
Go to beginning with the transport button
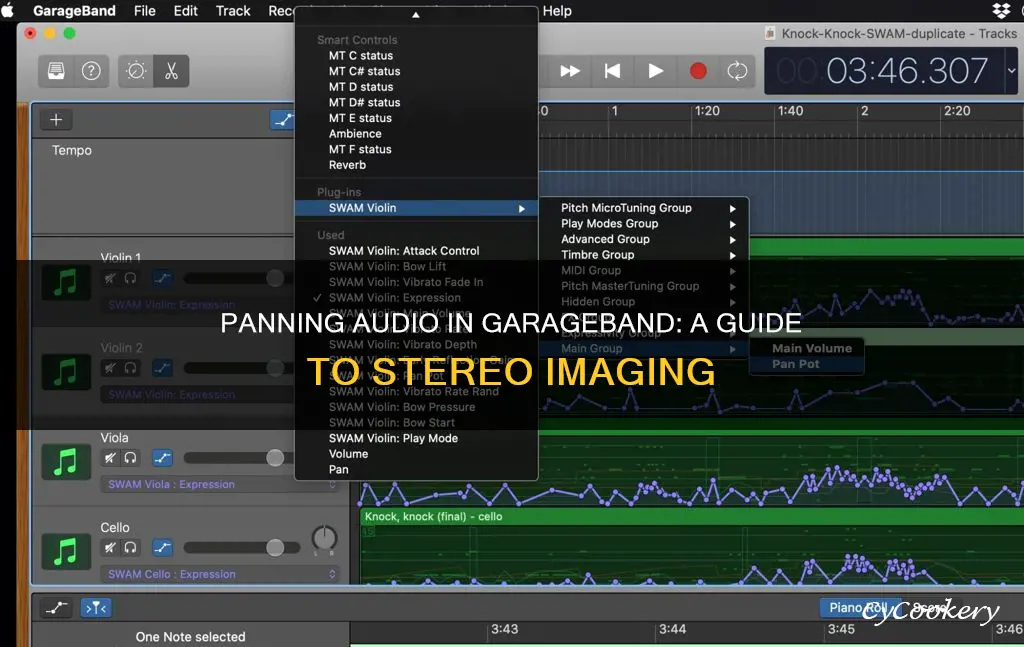click(612, 71)
